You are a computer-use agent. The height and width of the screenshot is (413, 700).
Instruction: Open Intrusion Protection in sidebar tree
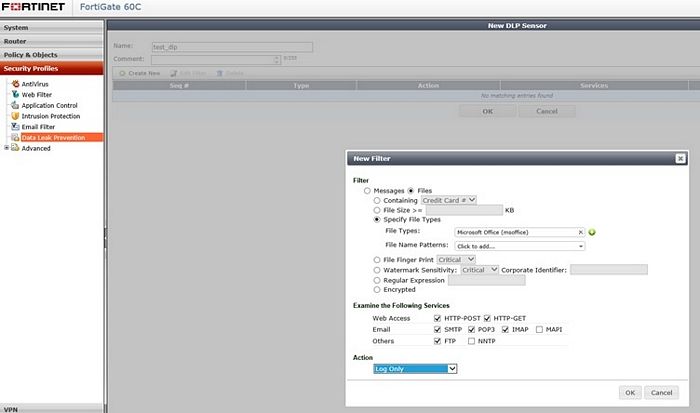[51, 116]
